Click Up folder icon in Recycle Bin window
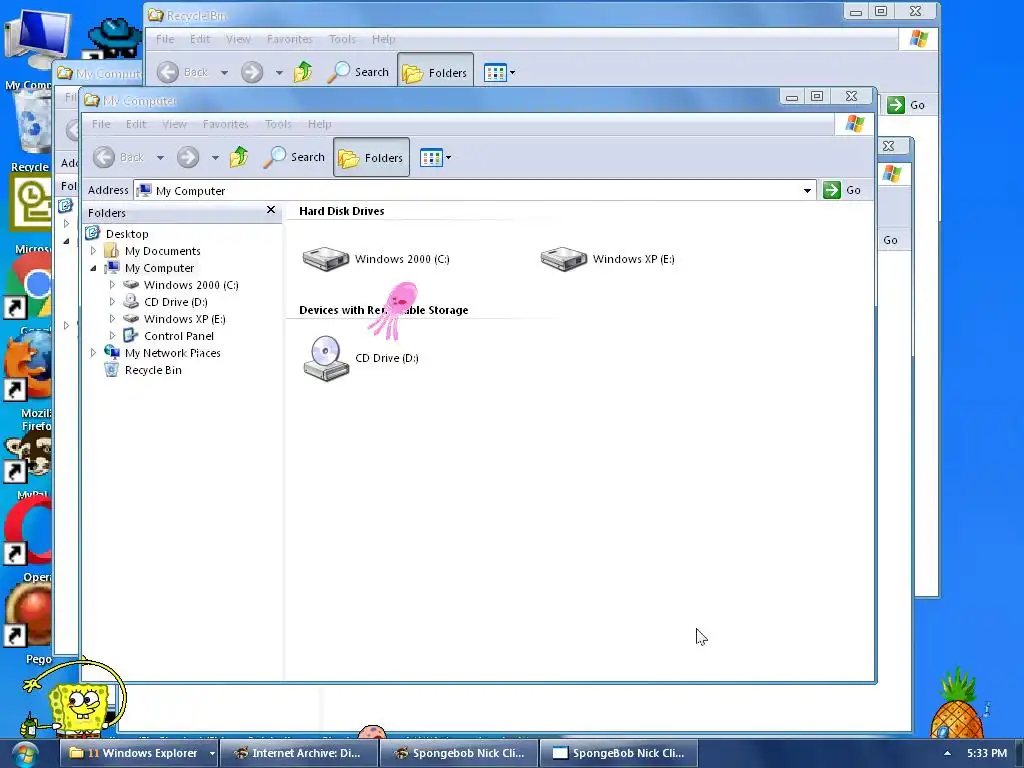Image resolution: width=1024 pixels, height=768 pixels. click(x=303, y=72)
